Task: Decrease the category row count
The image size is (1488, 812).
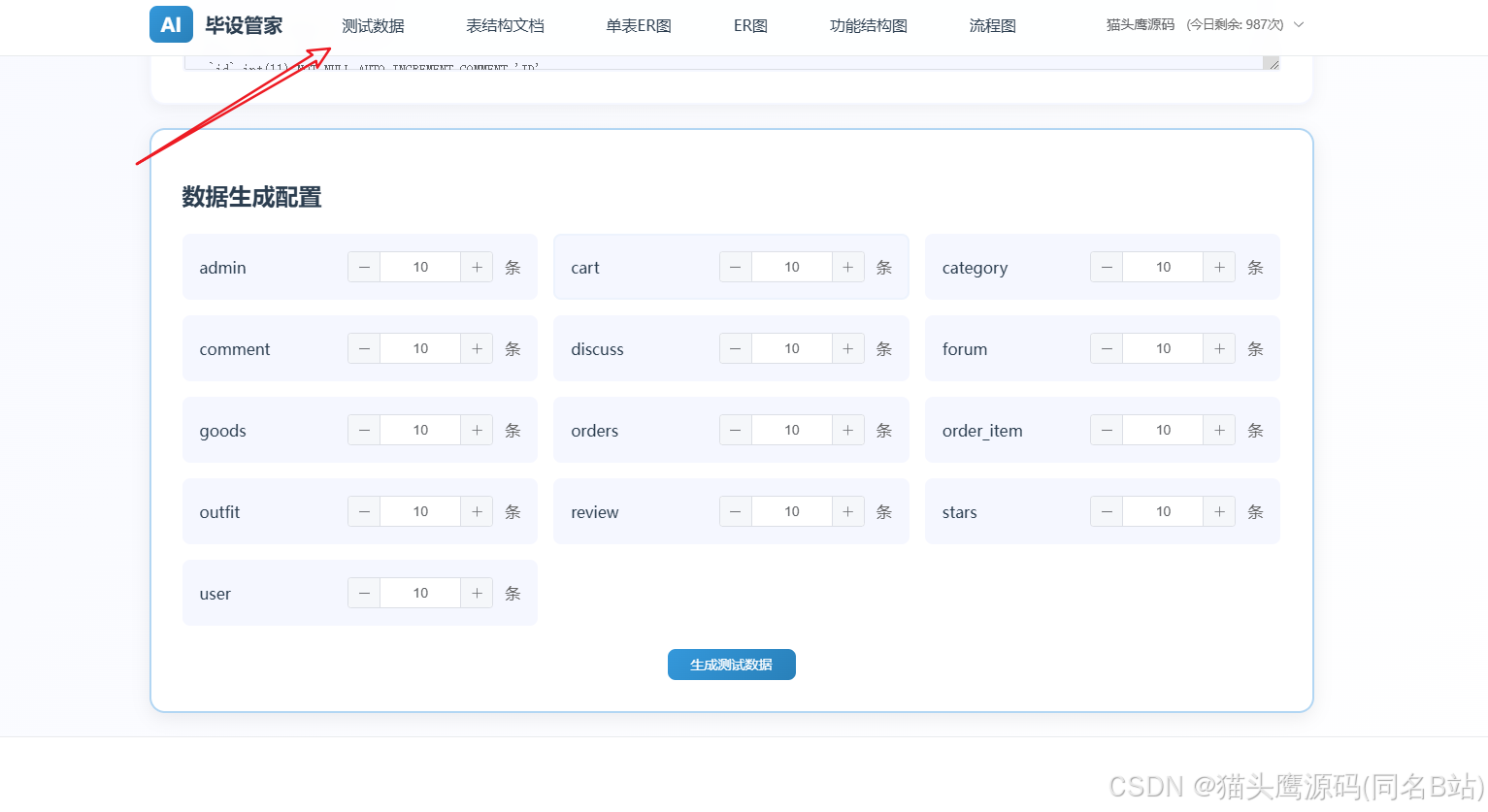Action: (x=1107, y=267)
